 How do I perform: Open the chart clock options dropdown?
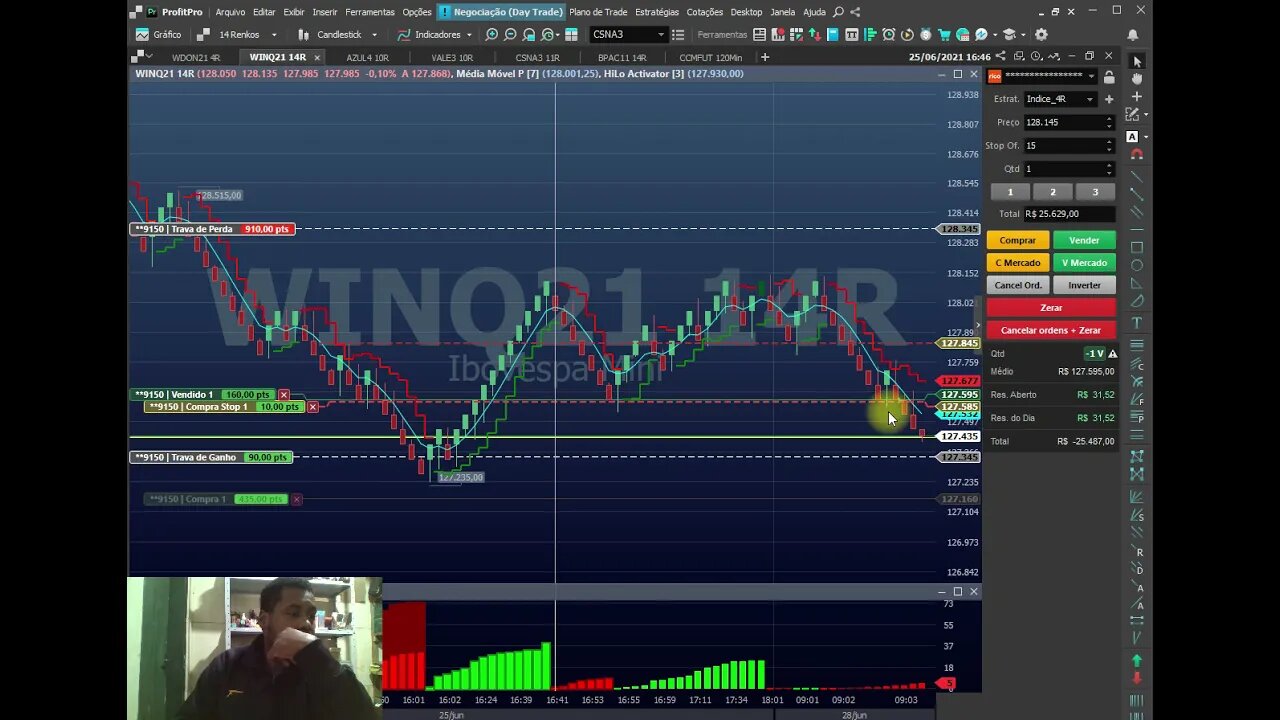pyautogui.click(x=1037, y=56)
